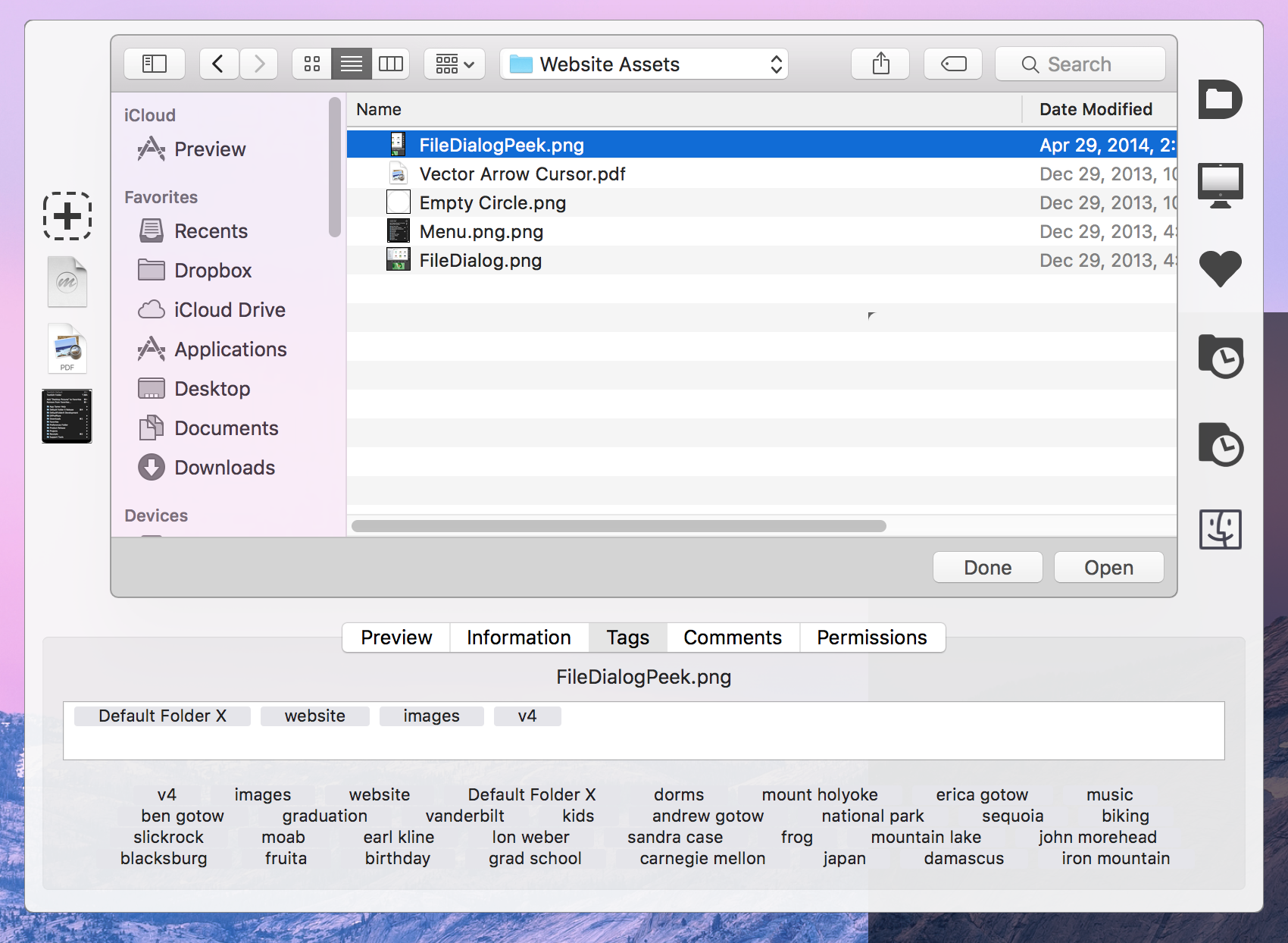Sort by the Date Modified column header

pos(1099,109)
